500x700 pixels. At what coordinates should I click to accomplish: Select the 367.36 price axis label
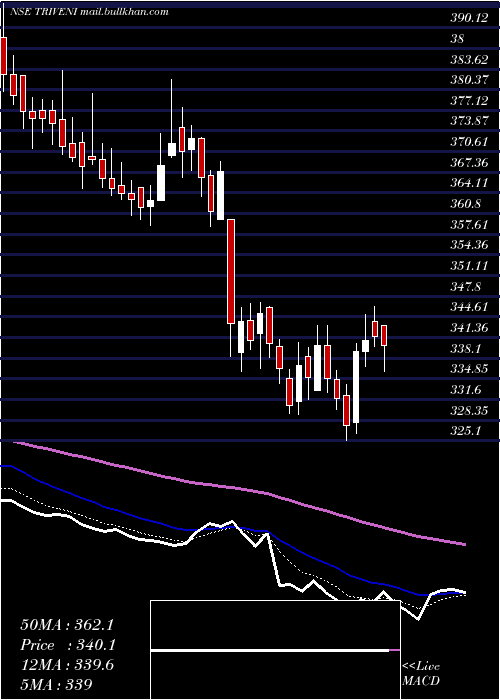pyautogui.click(x=469, y=162)
